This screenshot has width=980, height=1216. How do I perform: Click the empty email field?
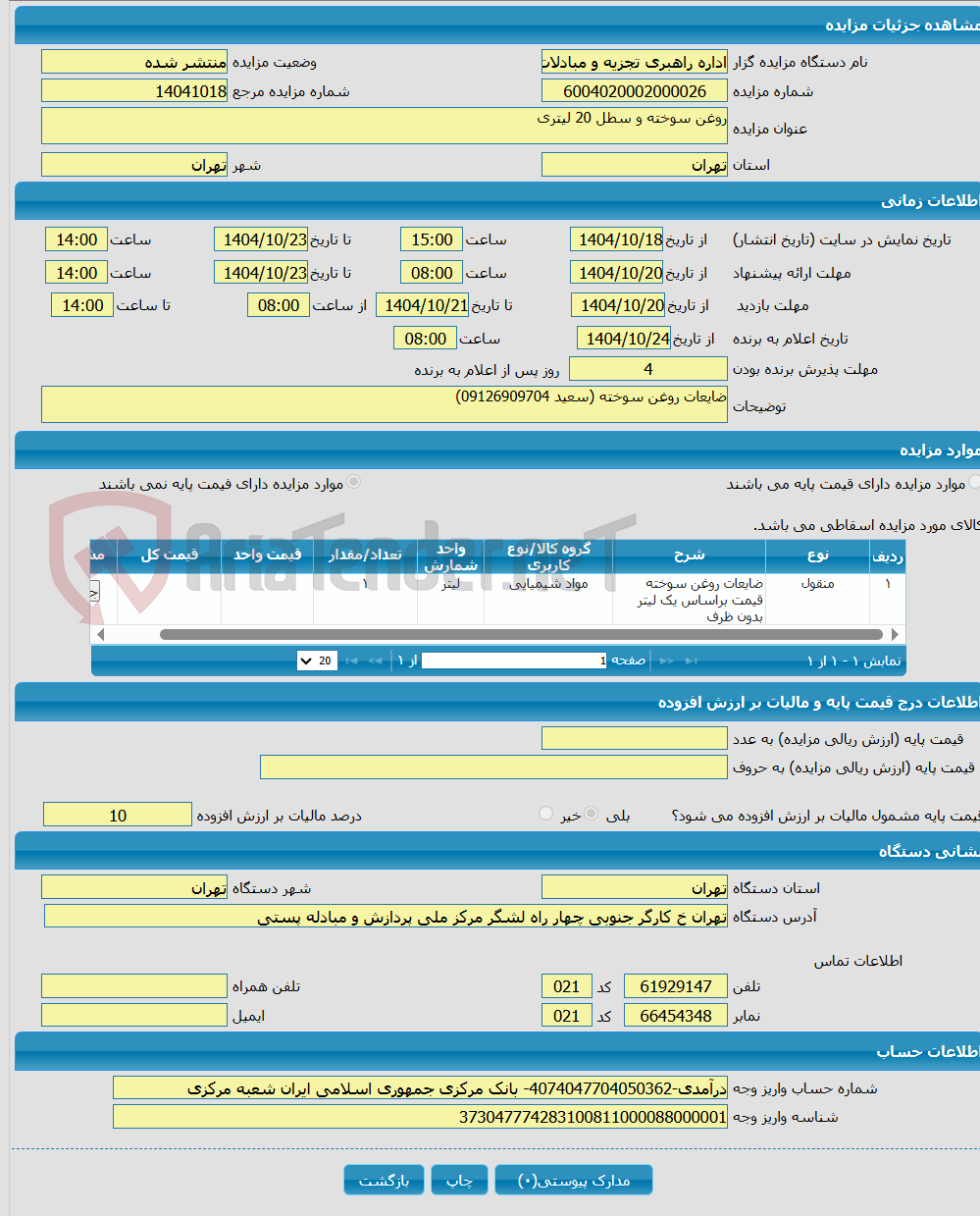coord(134,1015)
